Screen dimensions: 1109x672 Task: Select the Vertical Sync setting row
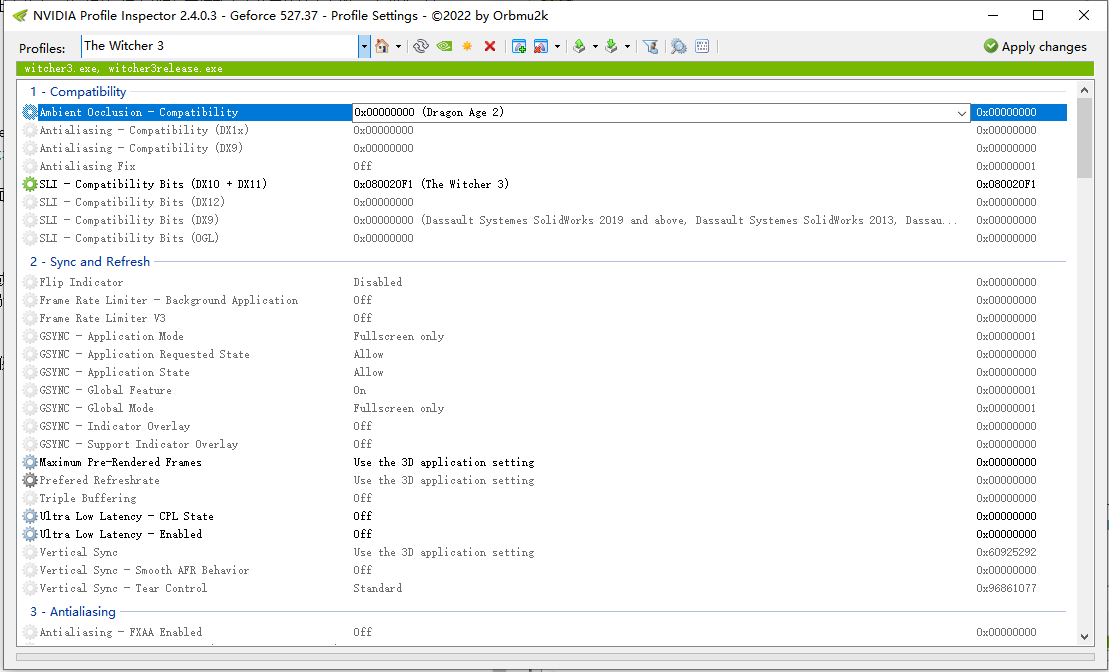78,552
